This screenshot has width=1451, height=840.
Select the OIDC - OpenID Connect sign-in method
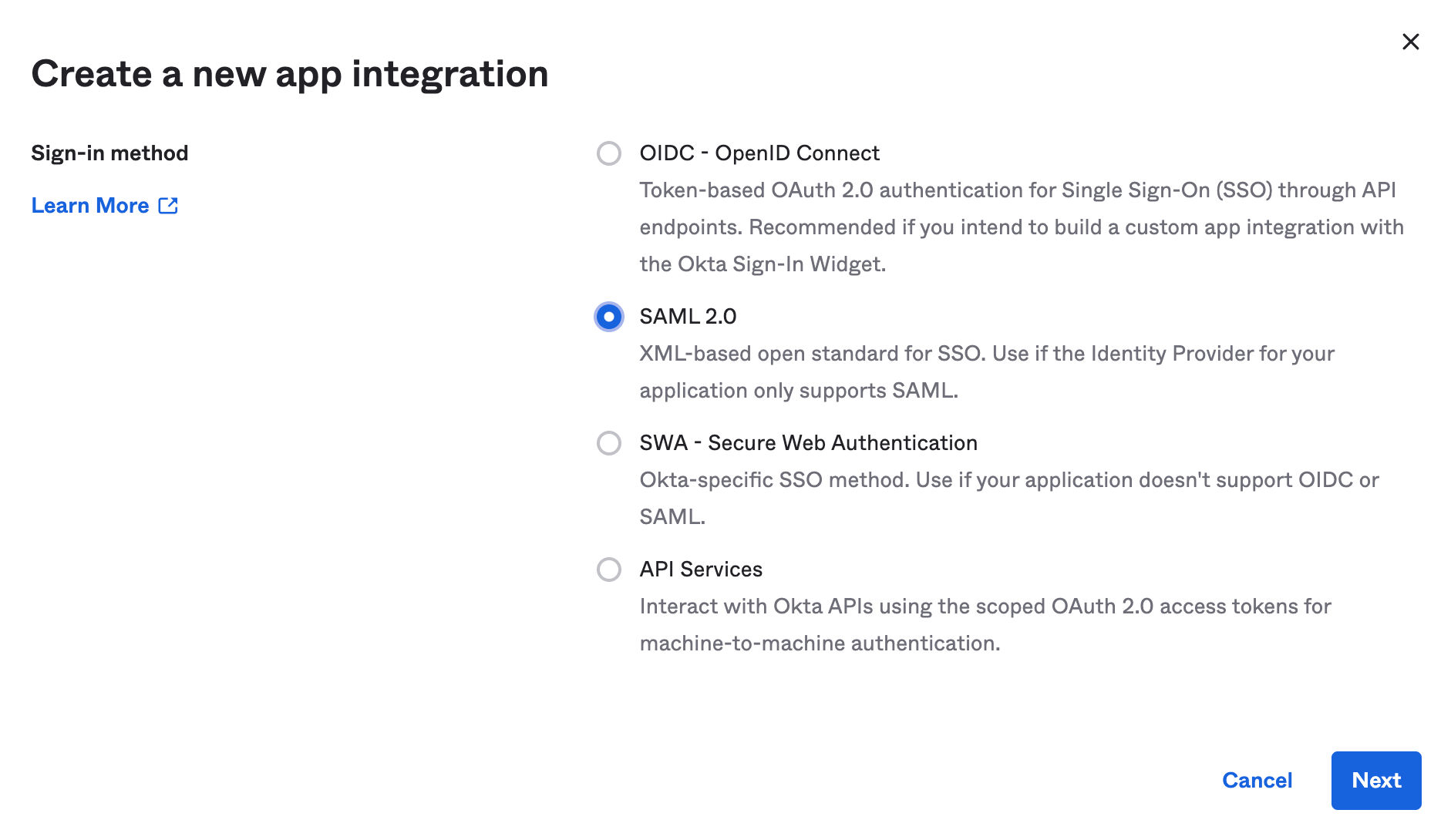click(x=609, y=153)
